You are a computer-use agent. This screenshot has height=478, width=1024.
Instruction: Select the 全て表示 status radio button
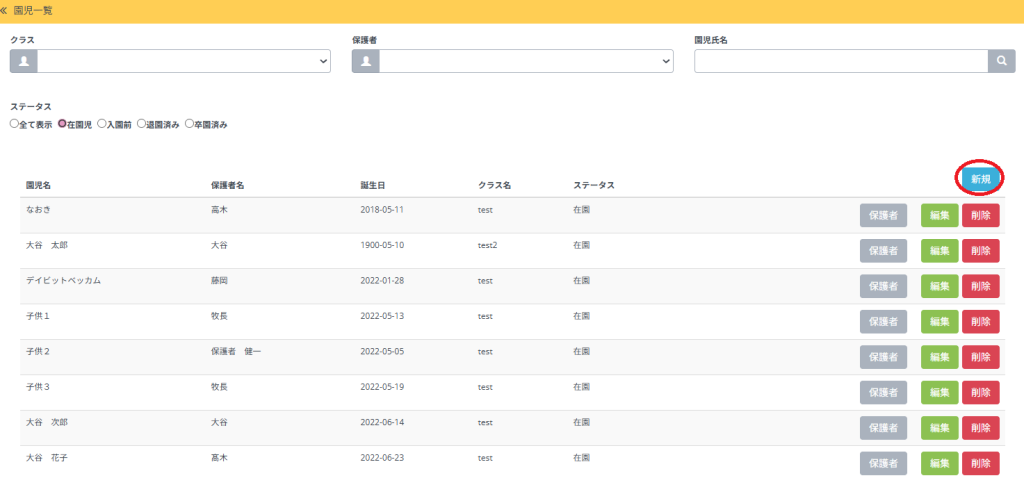click(x=14, y=125)
